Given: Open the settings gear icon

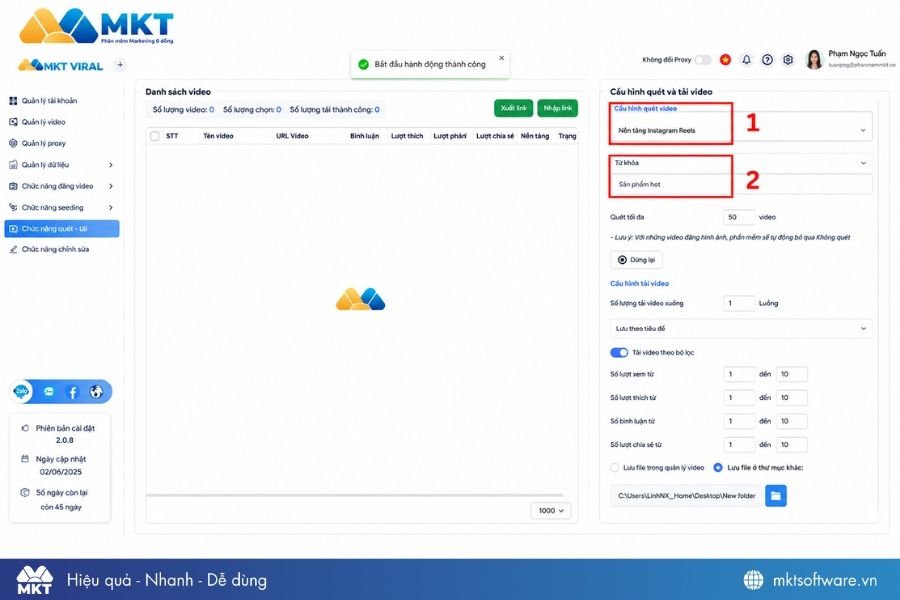Looking at the screenshot, I should [788, 60].
